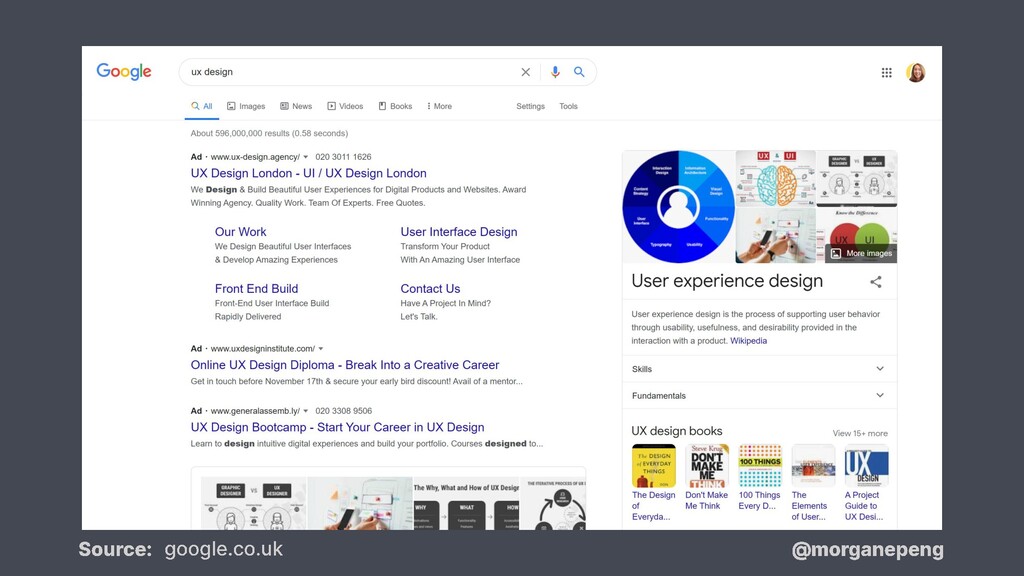Clear the search box with X
The image size is (1024, 576).
pos(526,72)
